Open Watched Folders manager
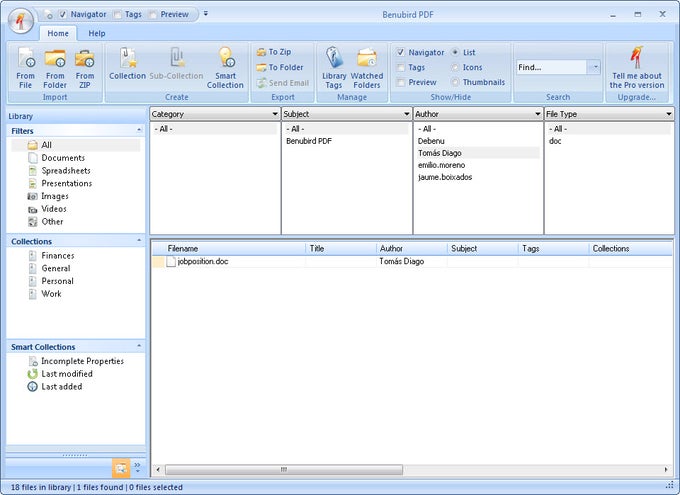This screenshot has height=495, width=680. point(367,68)
